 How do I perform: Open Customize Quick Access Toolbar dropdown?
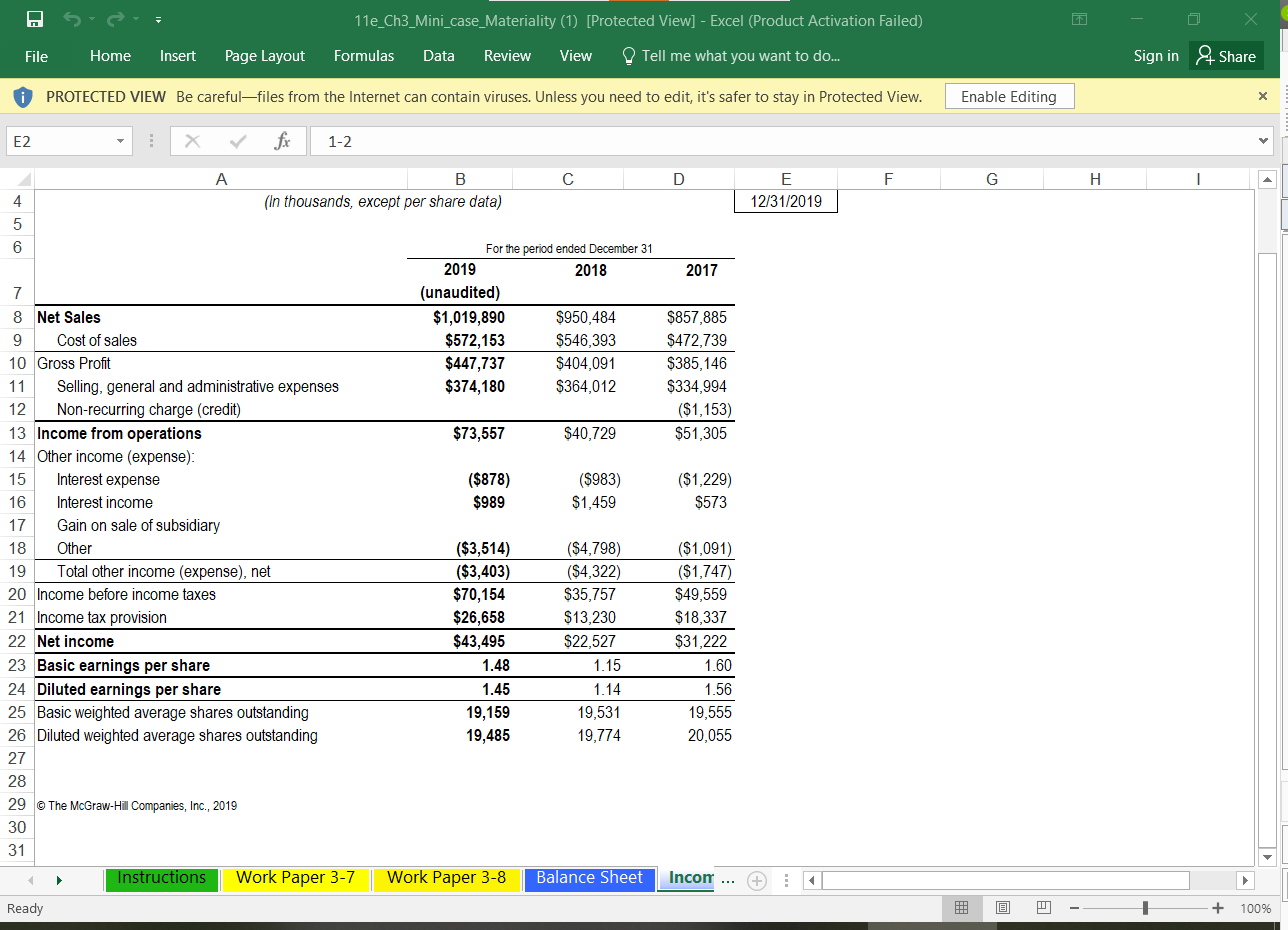click(x=158, y=20)
